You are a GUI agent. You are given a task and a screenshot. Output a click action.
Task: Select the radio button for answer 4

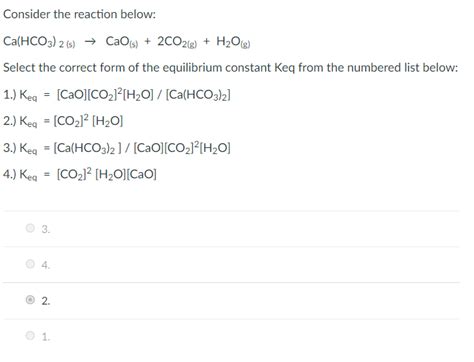(30, 264)
